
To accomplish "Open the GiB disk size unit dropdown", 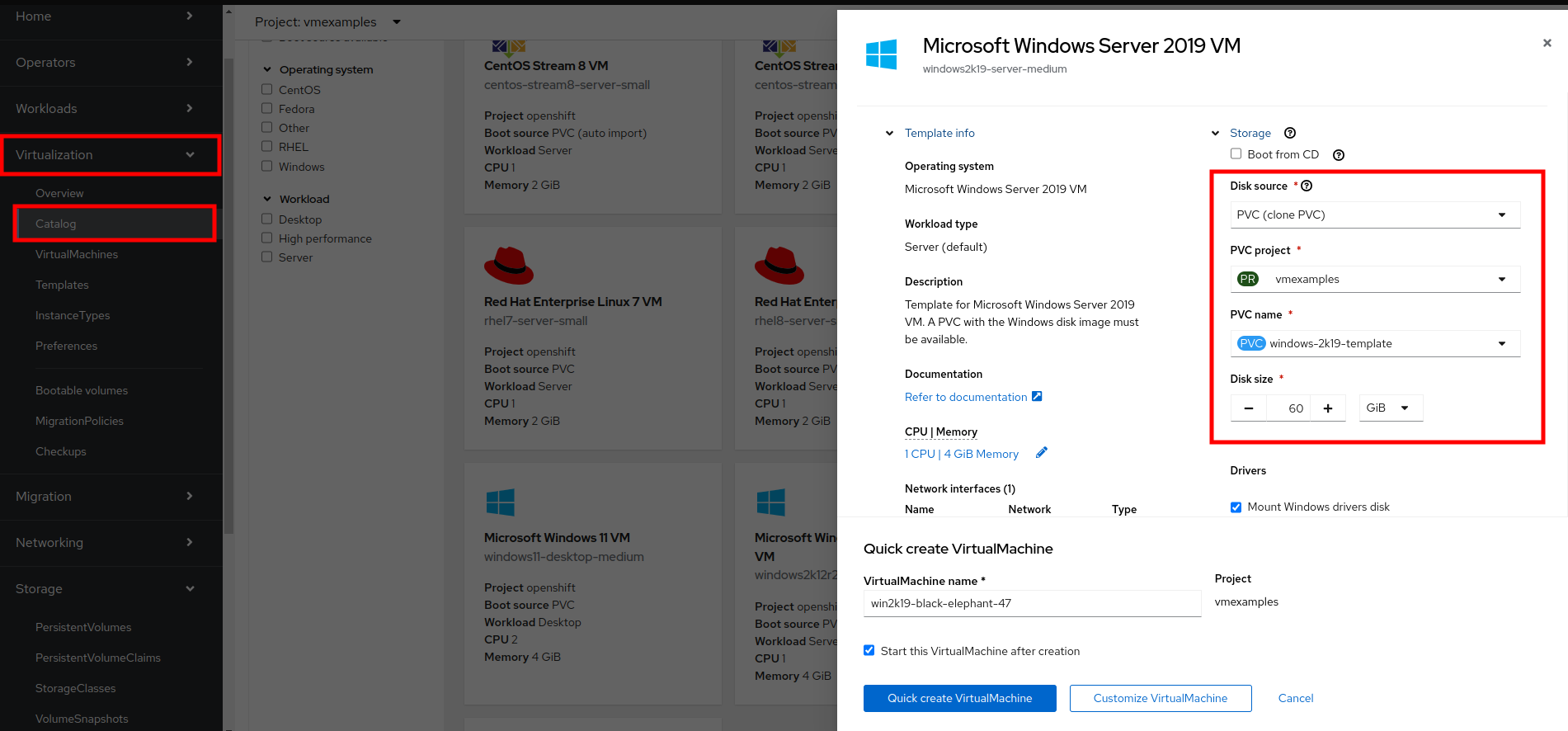I will [1391, 408].
